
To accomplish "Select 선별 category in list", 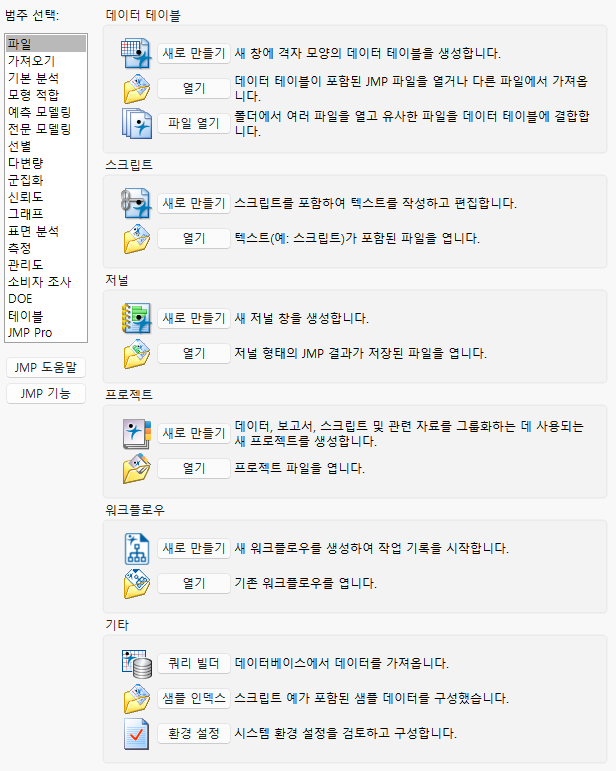I will [46, 146].
